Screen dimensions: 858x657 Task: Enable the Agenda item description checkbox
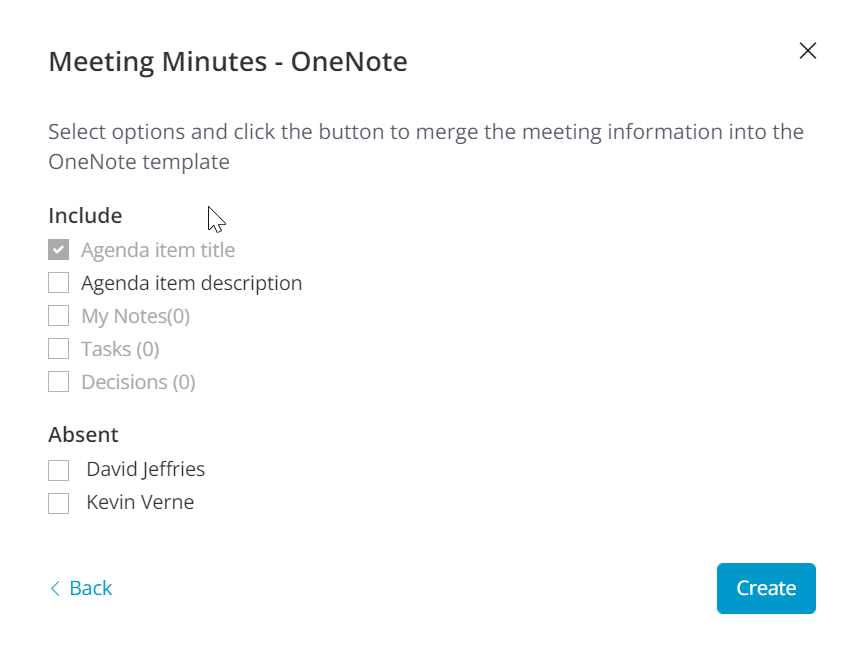[58, 283]
